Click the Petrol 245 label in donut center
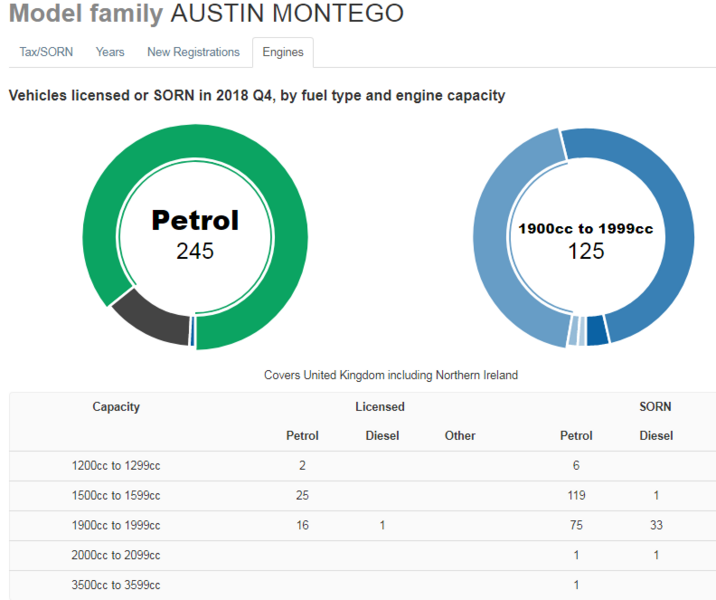The width and height of the screenshot is (716, 600). click(195, 235)
